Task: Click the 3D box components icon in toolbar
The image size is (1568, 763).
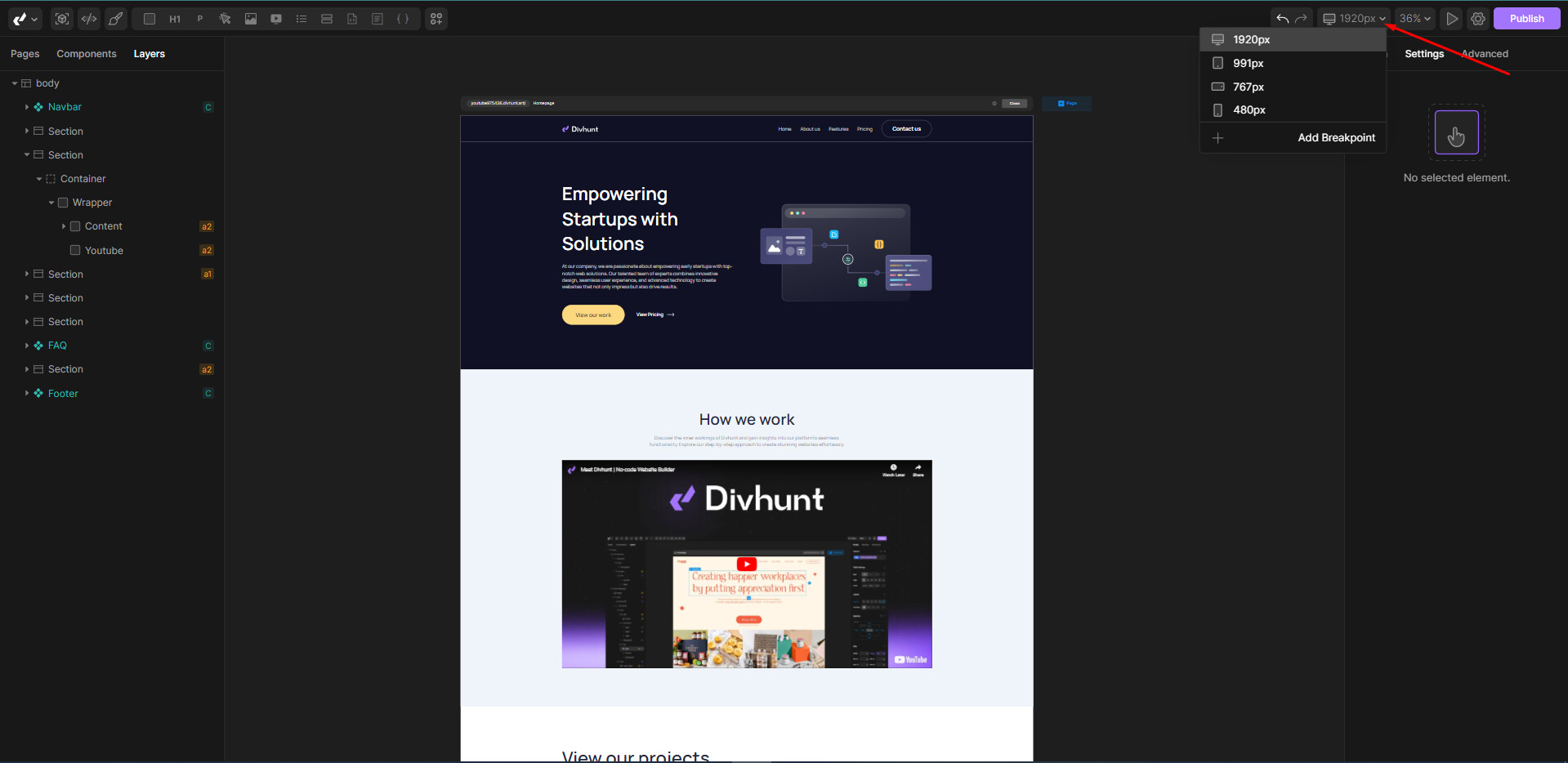Action: click(x=62, y=19)
